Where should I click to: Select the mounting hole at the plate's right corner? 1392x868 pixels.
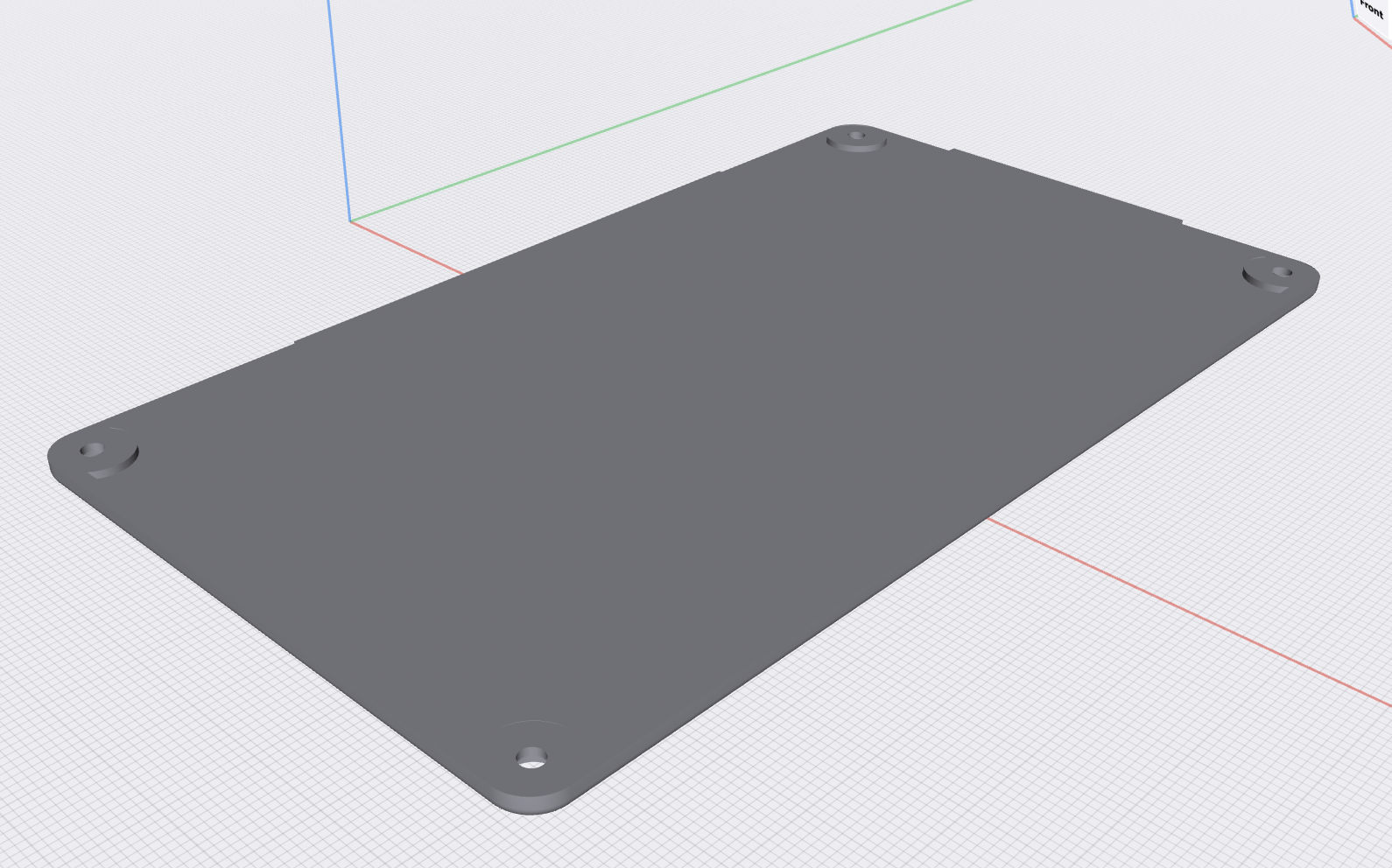pos(1282,272)
